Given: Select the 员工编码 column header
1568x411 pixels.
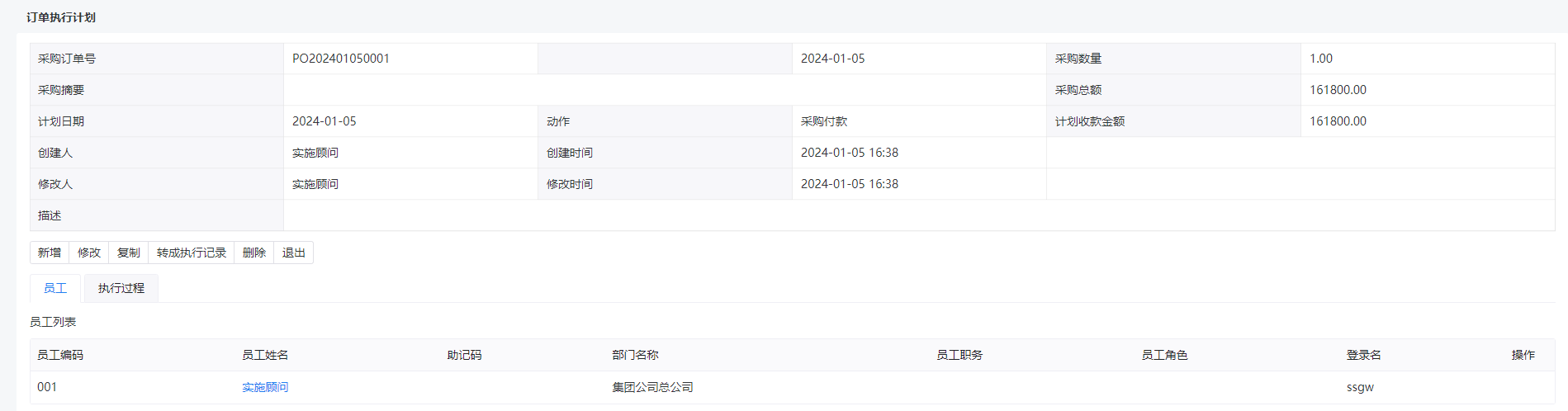Looking at the screenshot, I should [x=60, y=355].
